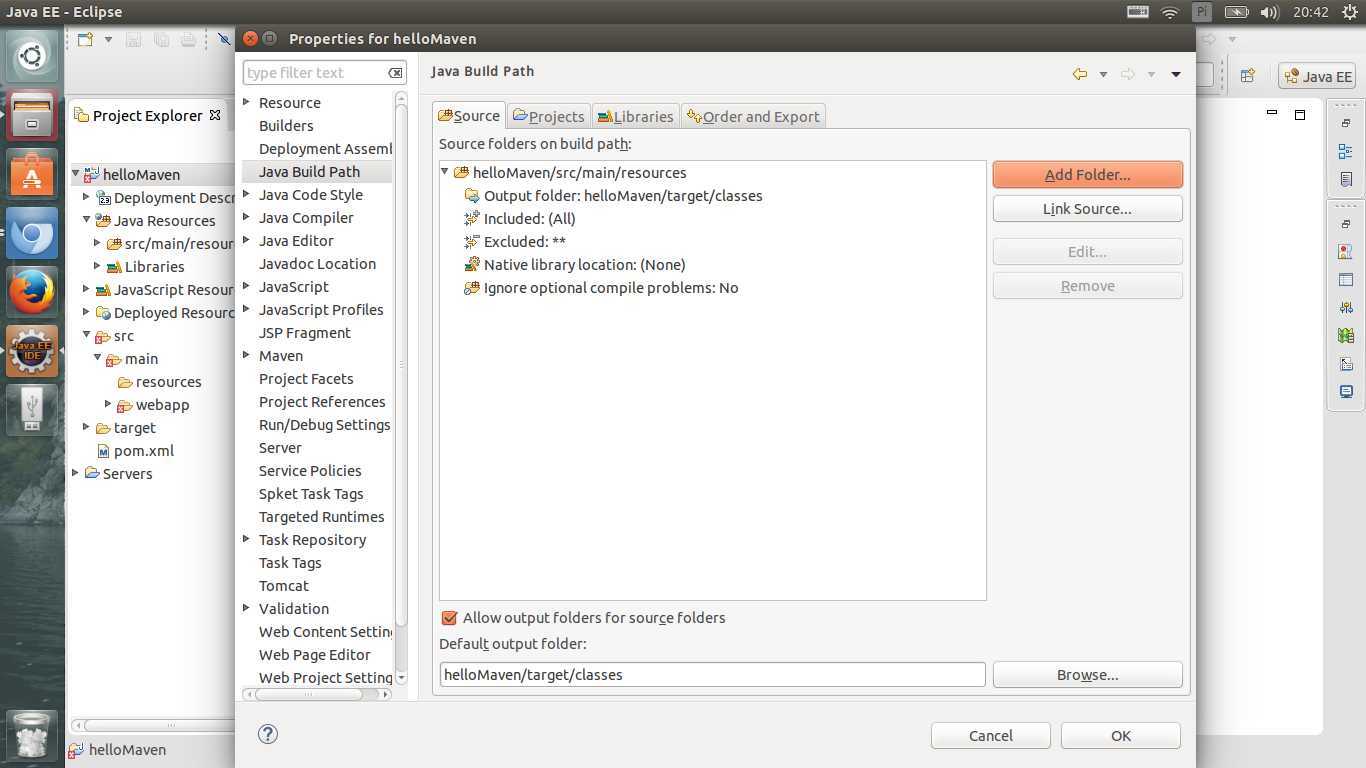Viewport: 1366px width, 768px height.
Task: Open the Targeted Runtimes page
Action: pyautogui.click(x=321, y=517)
